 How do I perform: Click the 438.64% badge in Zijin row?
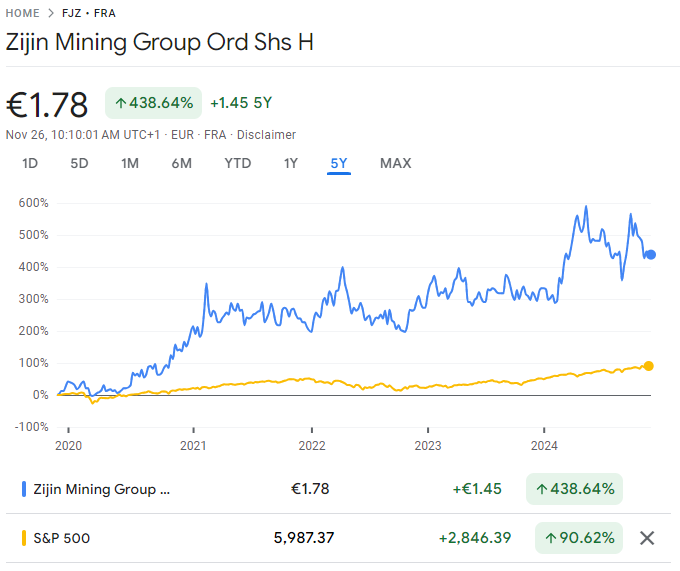574,489
